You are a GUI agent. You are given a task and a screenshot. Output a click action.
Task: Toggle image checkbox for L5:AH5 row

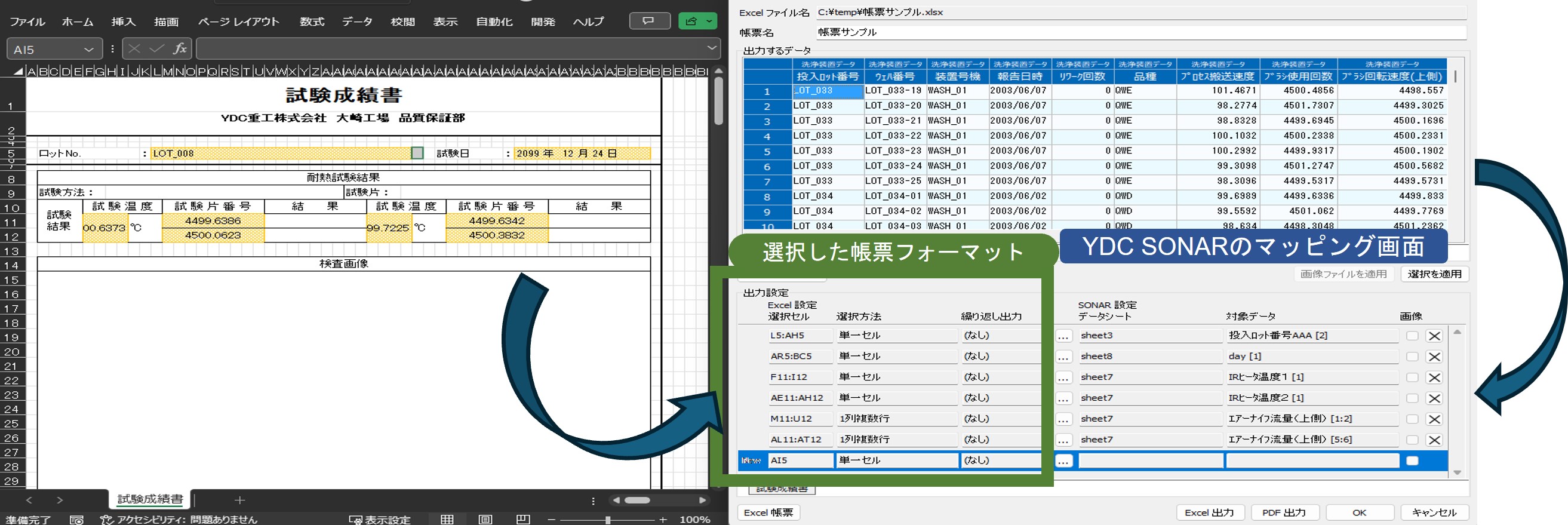point(1412,336)
